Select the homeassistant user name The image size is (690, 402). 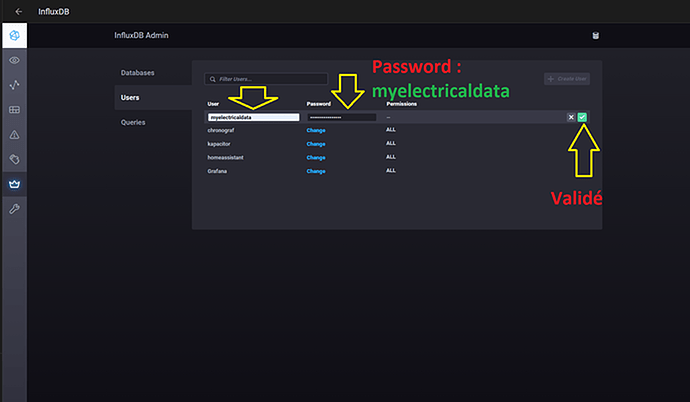[225, 157]
